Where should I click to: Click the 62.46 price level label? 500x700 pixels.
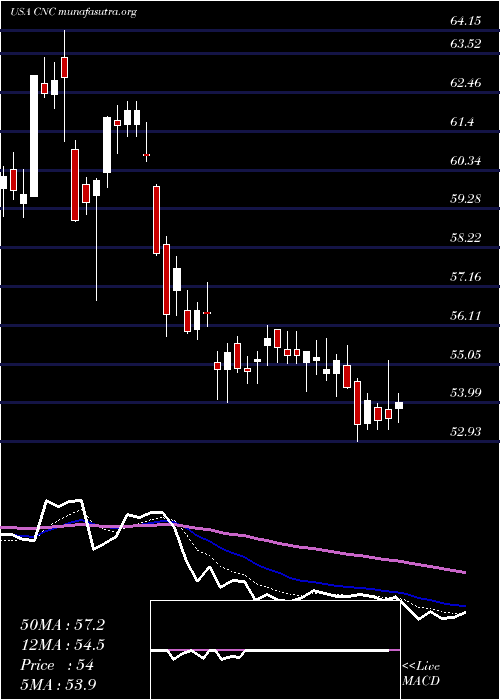click(x=466, y=83)
